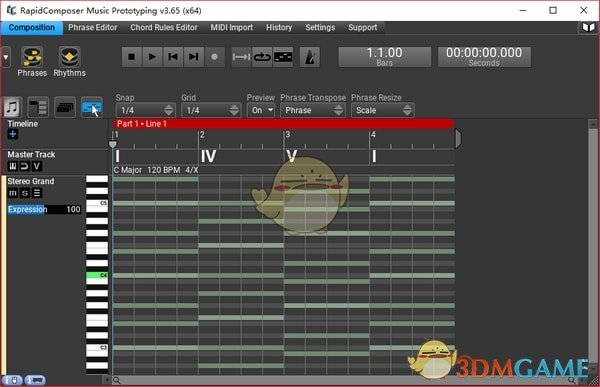Open the Preview On dropdown
This screenshot has width=600, height=387.
click(x=261, y=110)
